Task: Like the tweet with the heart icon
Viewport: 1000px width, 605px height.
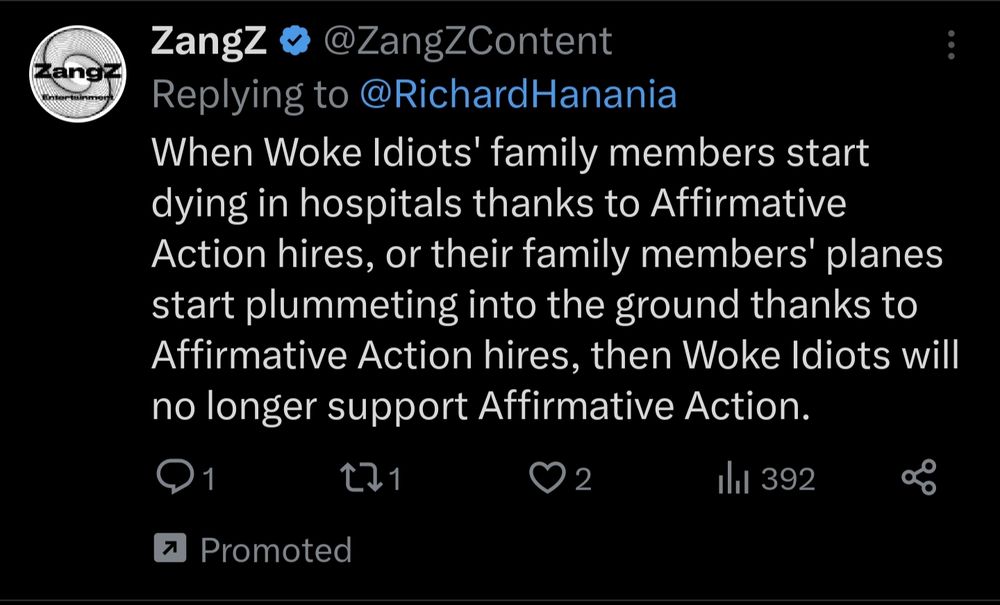Action: coord(546,479)
